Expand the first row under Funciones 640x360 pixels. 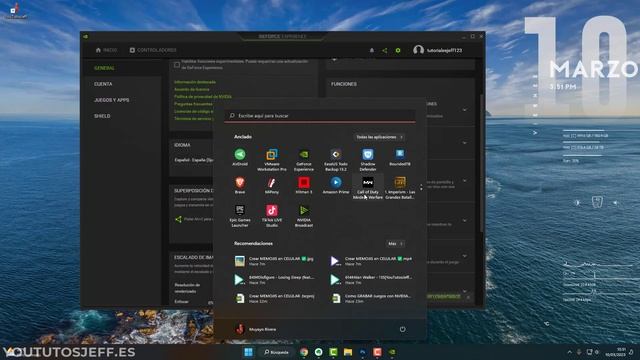pos(464,110)
